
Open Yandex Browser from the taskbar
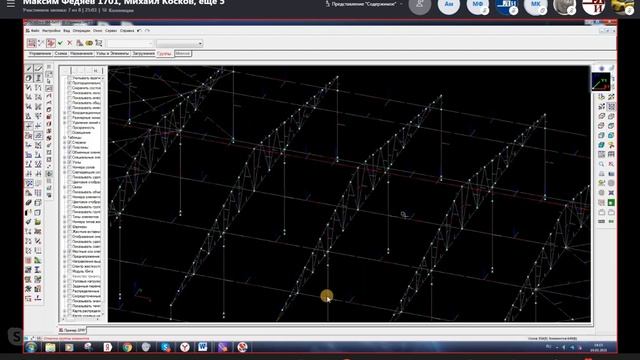point(184,347)
